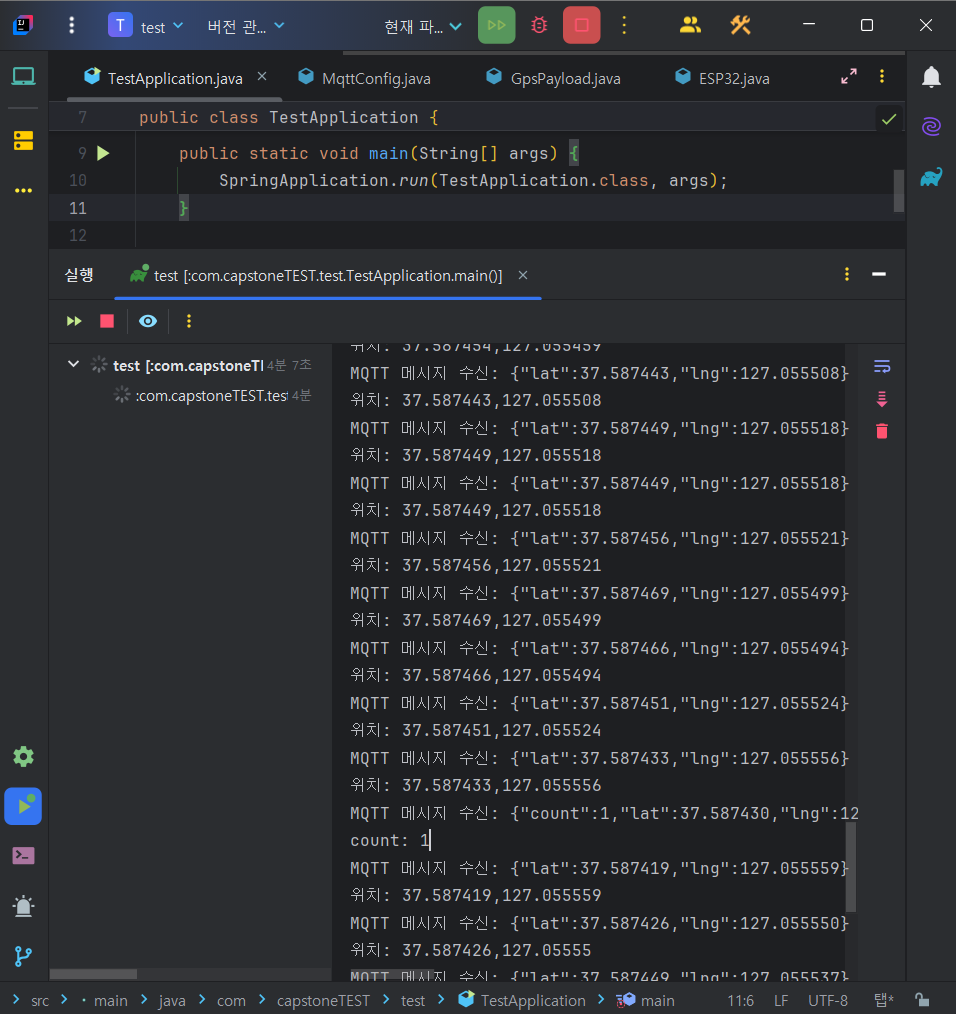The width and height of the screenshot is (956, 1014).
Task: Open the Project tool window
Action: (23, 76)
